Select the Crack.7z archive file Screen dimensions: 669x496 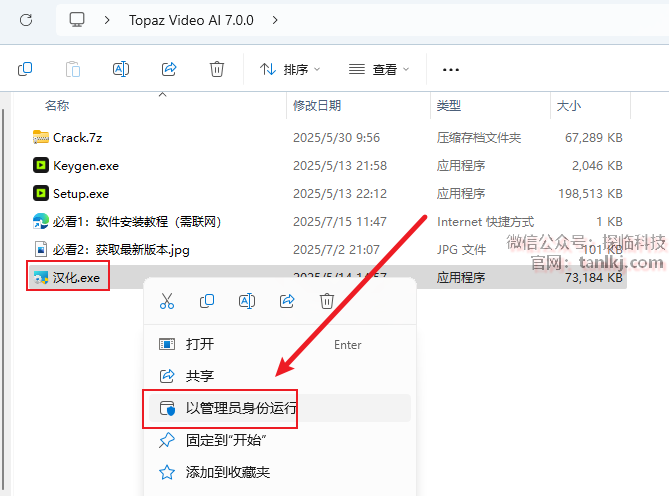pos(80,137)
